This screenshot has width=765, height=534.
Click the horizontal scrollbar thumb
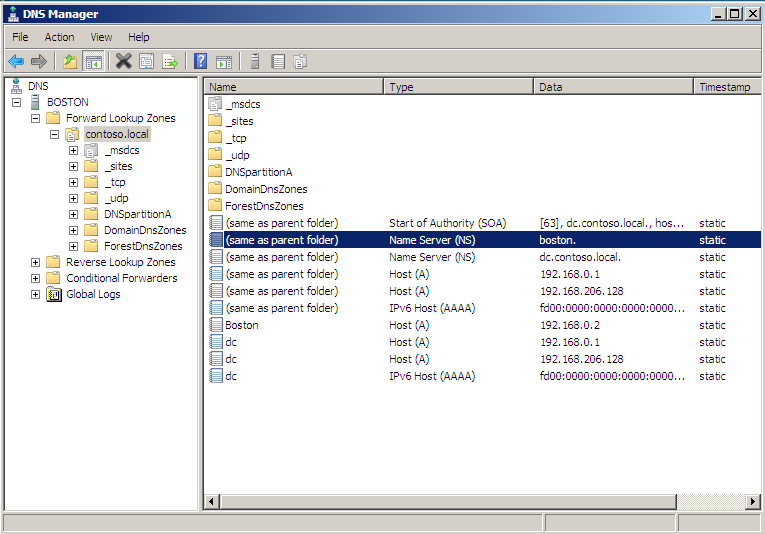pos(448,501)
